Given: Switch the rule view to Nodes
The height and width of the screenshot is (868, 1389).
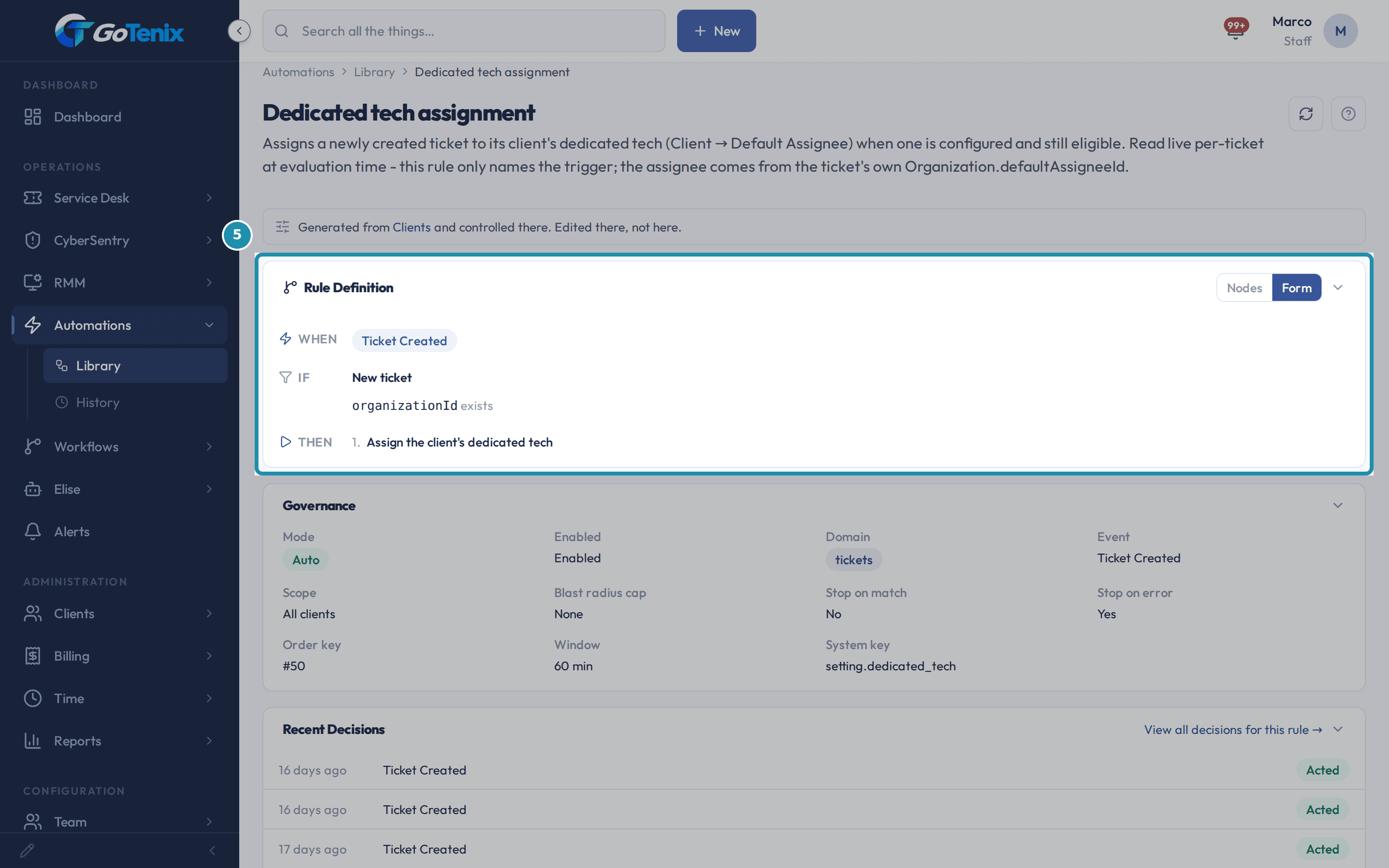Looking at the screenshot, I should click(x=1244, y=287).
